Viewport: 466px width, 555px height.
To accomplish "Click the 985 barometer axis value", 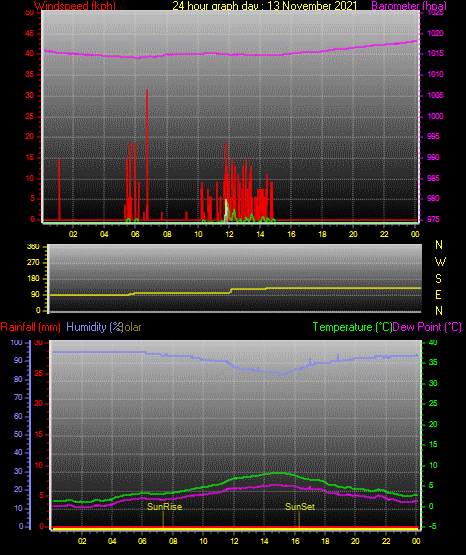I will [x=433, y=178].
